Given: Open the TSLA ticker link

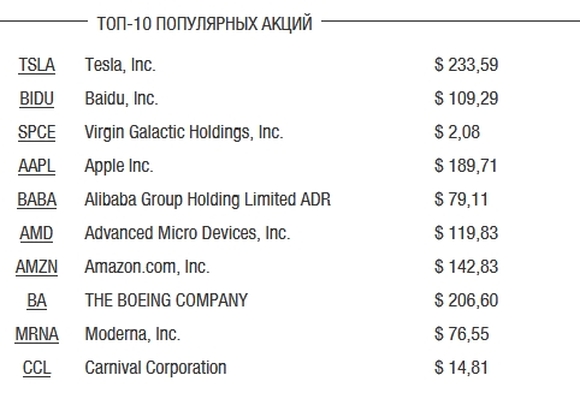Looking at the screenshot, I should [37, 65].
